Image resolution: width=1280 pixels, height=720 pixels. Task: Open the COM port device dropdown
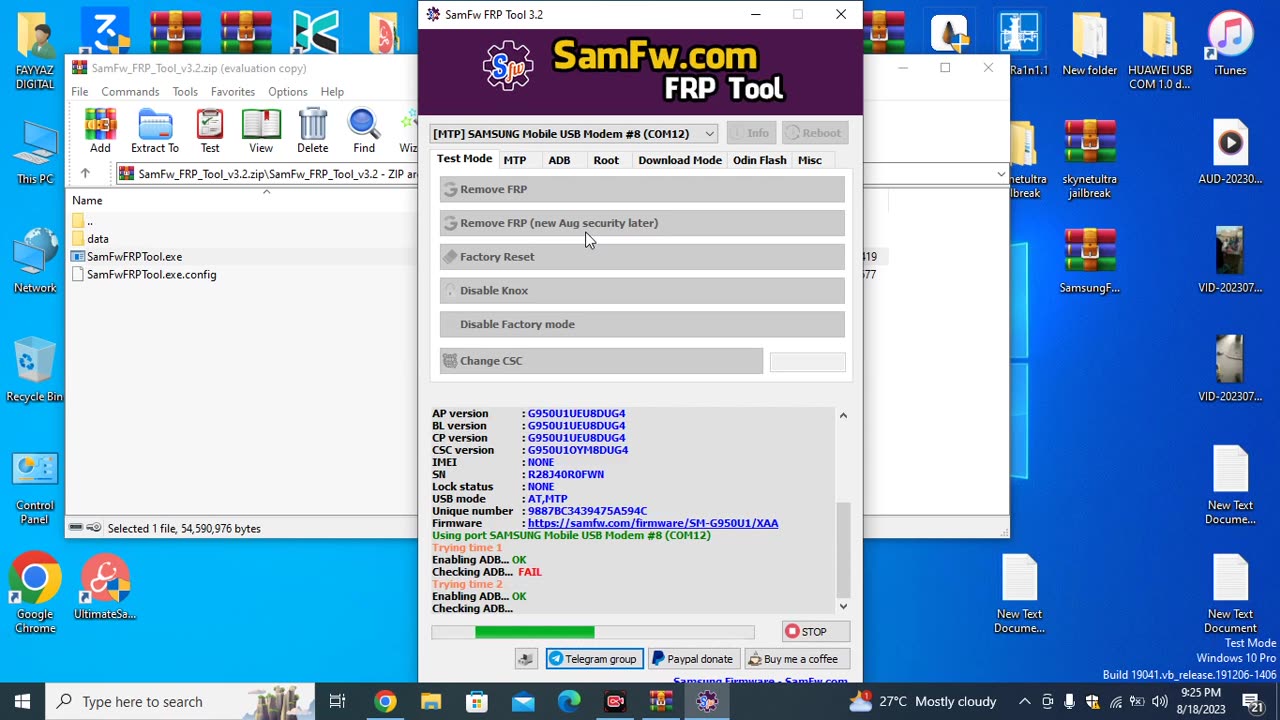(574, 134)
